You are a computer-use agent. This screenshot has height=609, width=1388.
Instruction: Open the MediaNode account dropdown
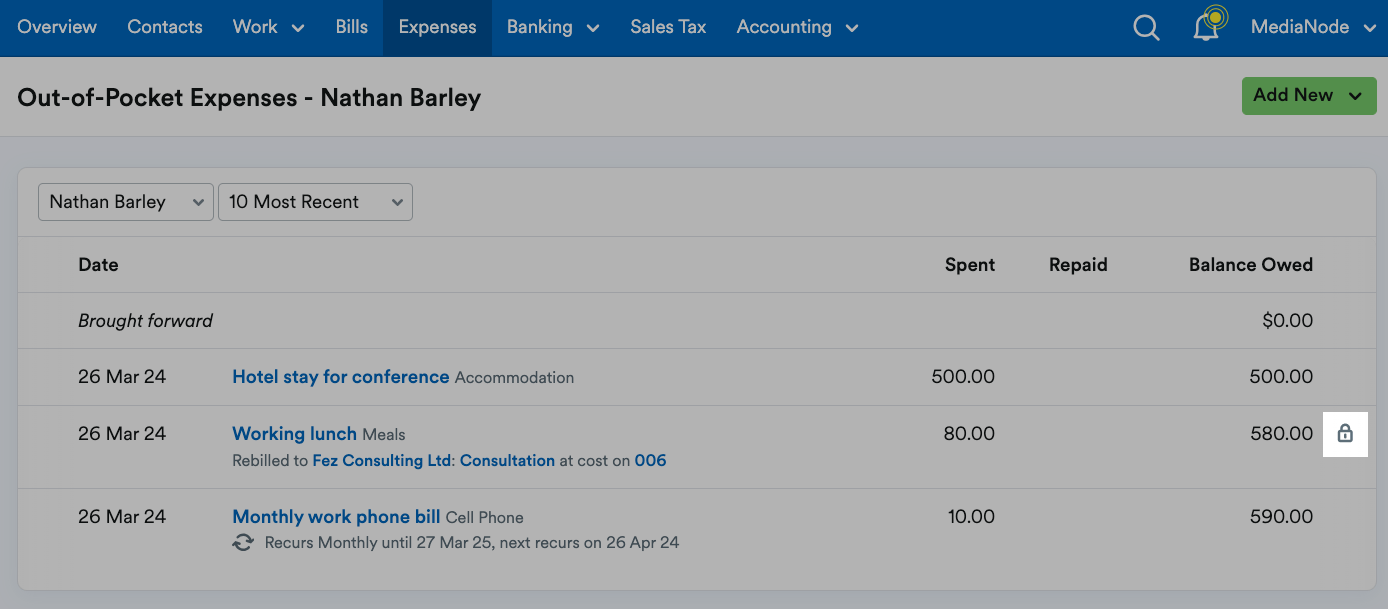pyautogui.click(x=1312, y=27)
